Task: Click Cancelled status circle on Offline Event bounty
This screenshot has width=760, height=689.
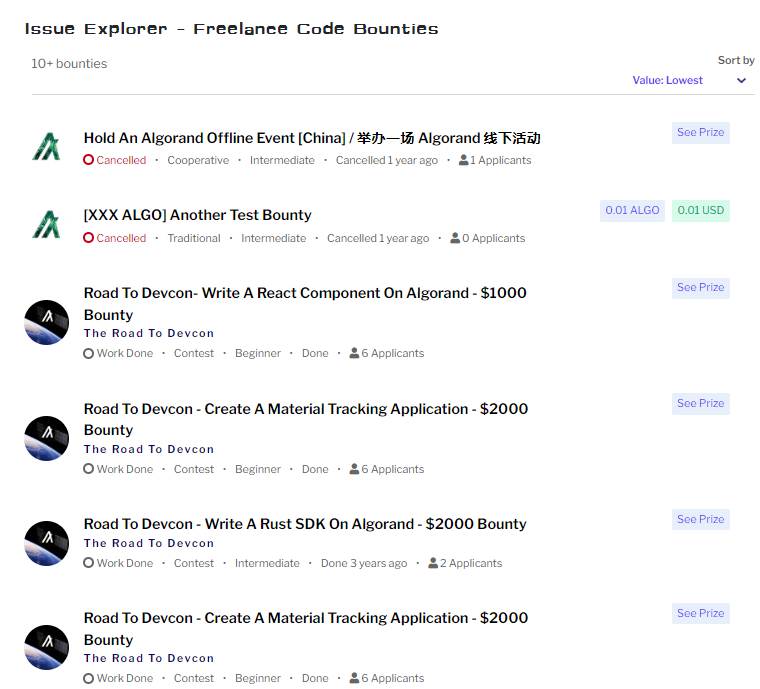Action: pyautogui.click(x=89, y=160)
